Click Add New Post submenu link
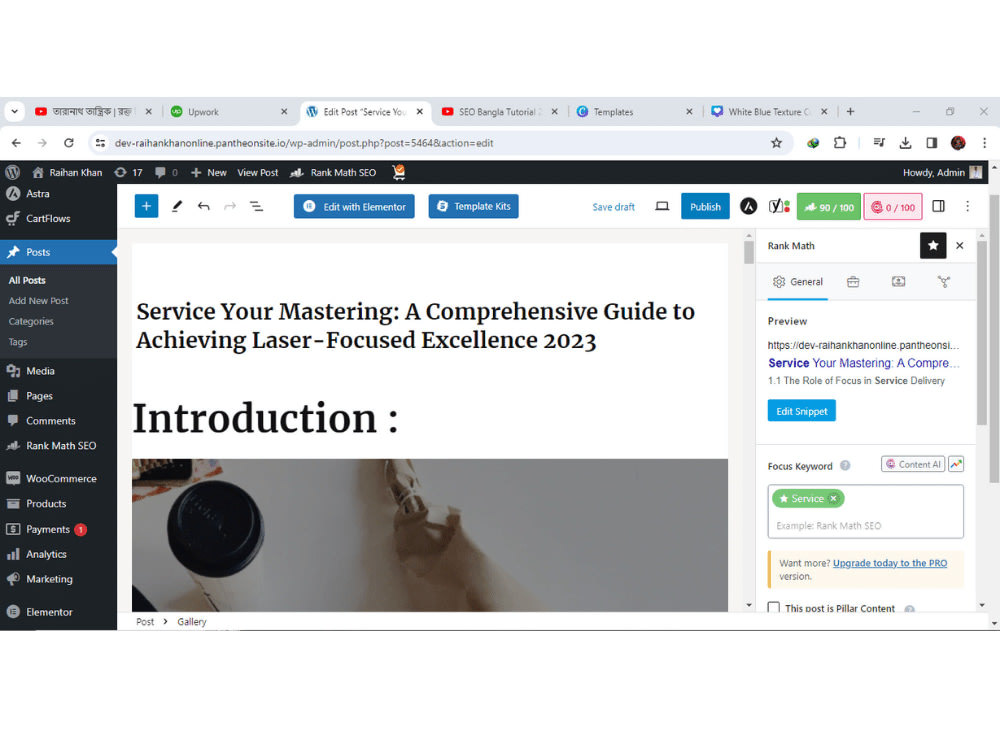This screenshot has width=1000, height=750. (x=38, y=300)
